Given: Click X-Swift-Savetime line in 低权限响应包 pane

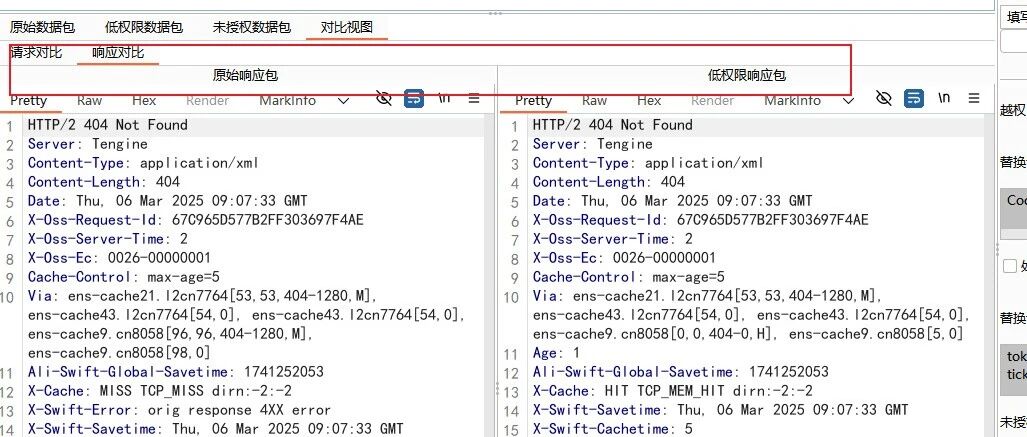Looking at the screenshot, I should (720, 409).
